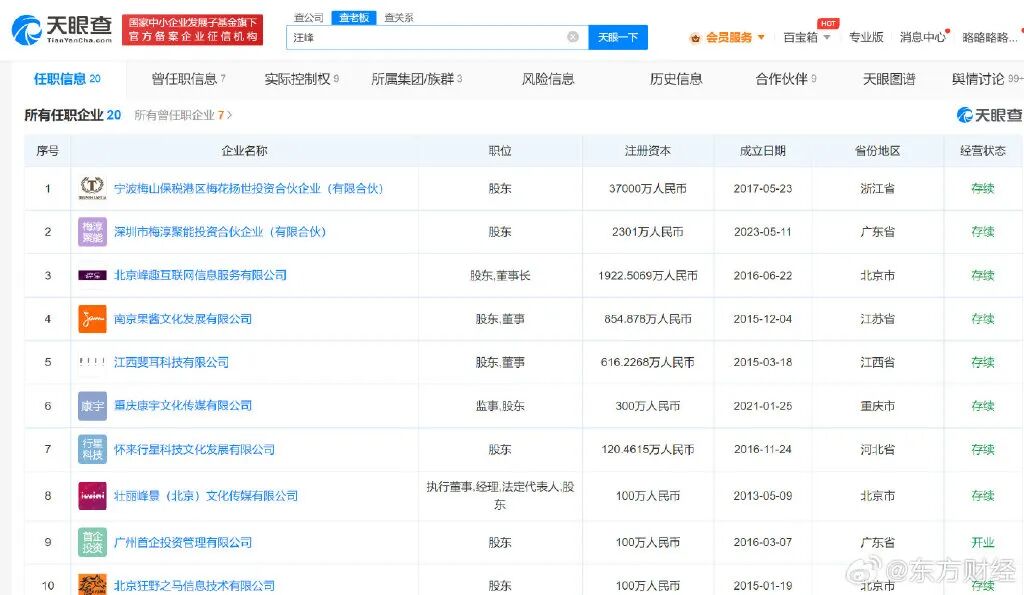Click the Tianyancha logo at top left
This screenshot has width=1024, height=595.
tap(62, 30)
